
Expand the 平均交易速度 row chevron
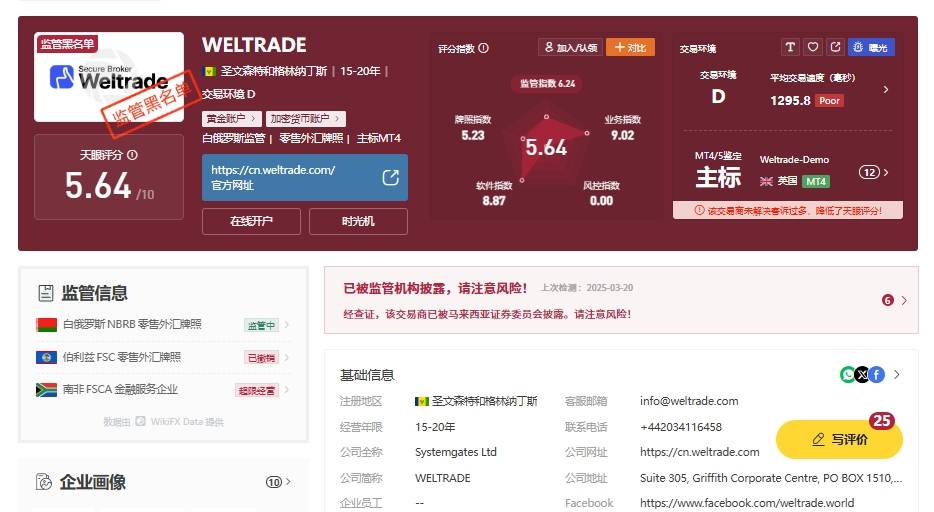pyautogui.click(x=886, y=89)
